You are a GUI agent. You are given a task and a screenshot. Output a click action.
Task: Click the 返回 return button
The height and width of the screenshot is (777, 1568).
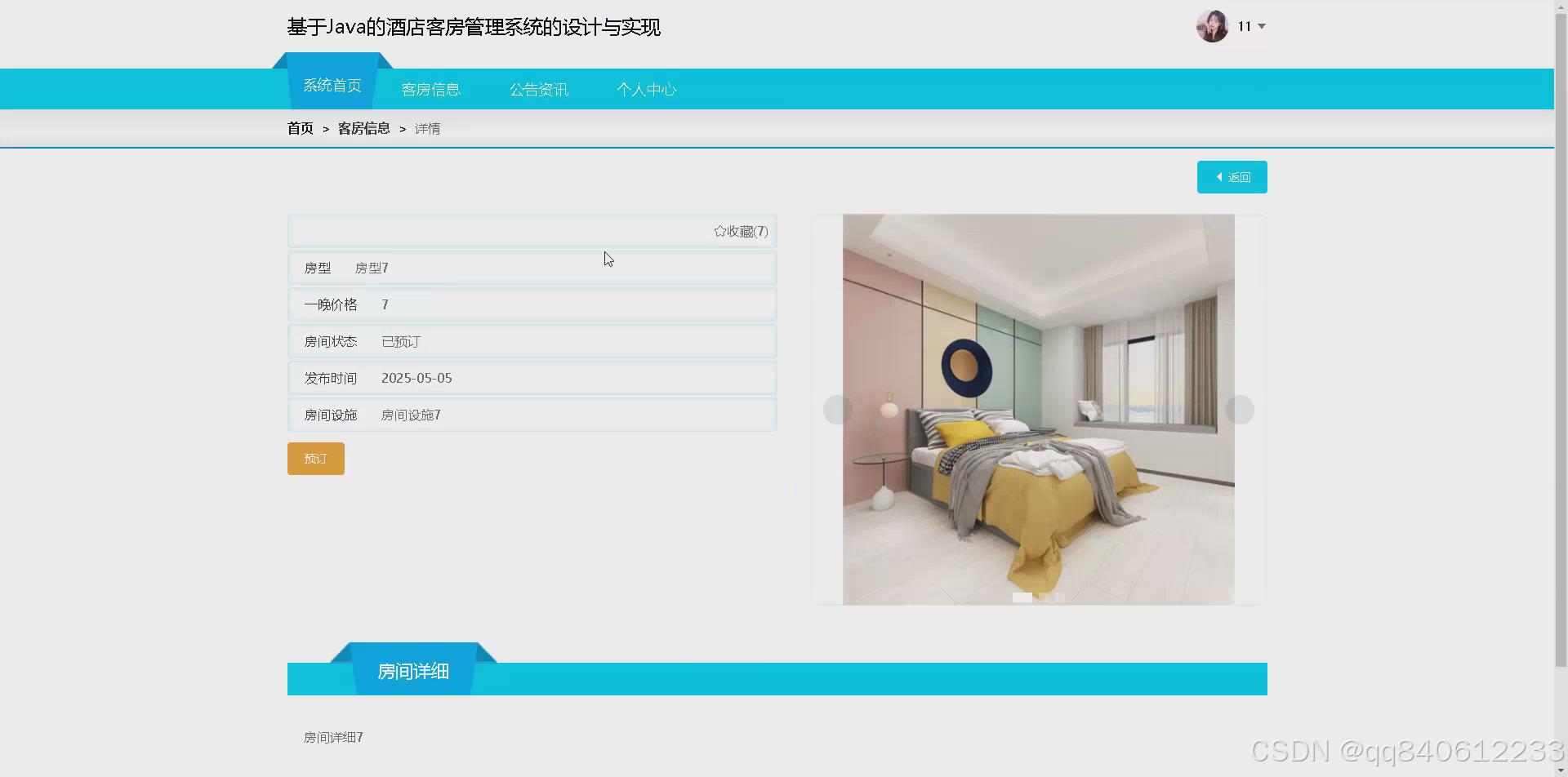tap(1232, 176)
